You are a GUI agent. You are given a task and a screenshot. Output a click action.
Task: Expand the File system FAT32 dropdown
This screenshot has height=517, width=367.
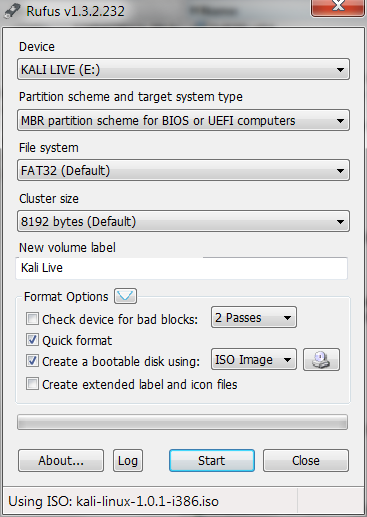(183, 170)
